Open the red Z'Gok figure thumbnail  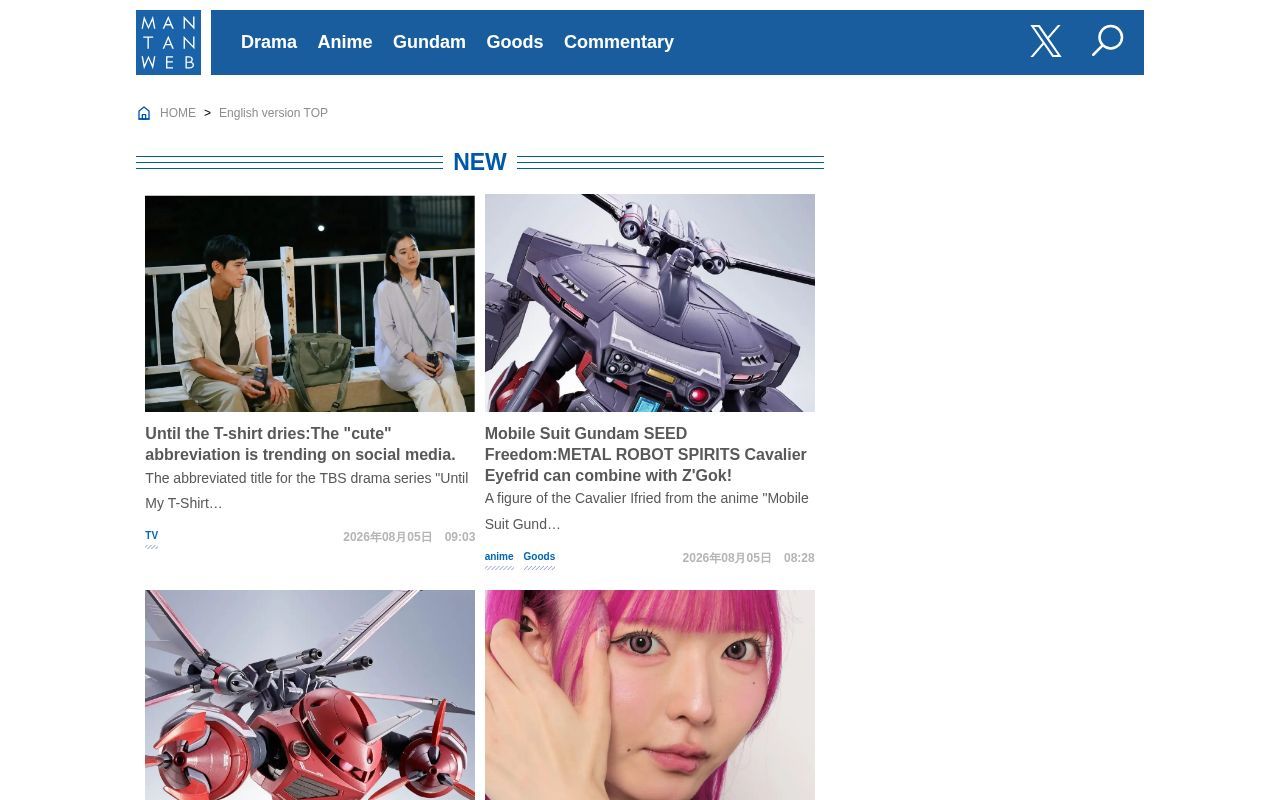tap(310, 695)
